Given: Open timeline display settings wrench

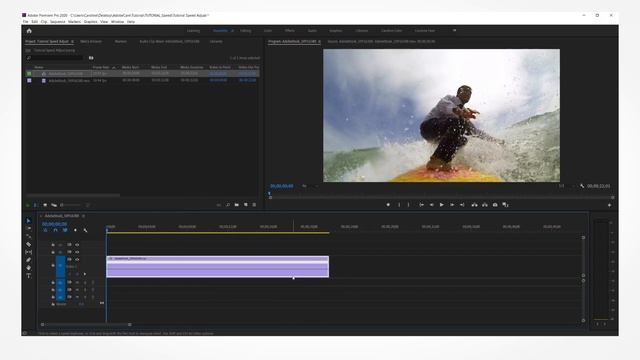Looking at the screenshot, I should click(x=85, y=231).
